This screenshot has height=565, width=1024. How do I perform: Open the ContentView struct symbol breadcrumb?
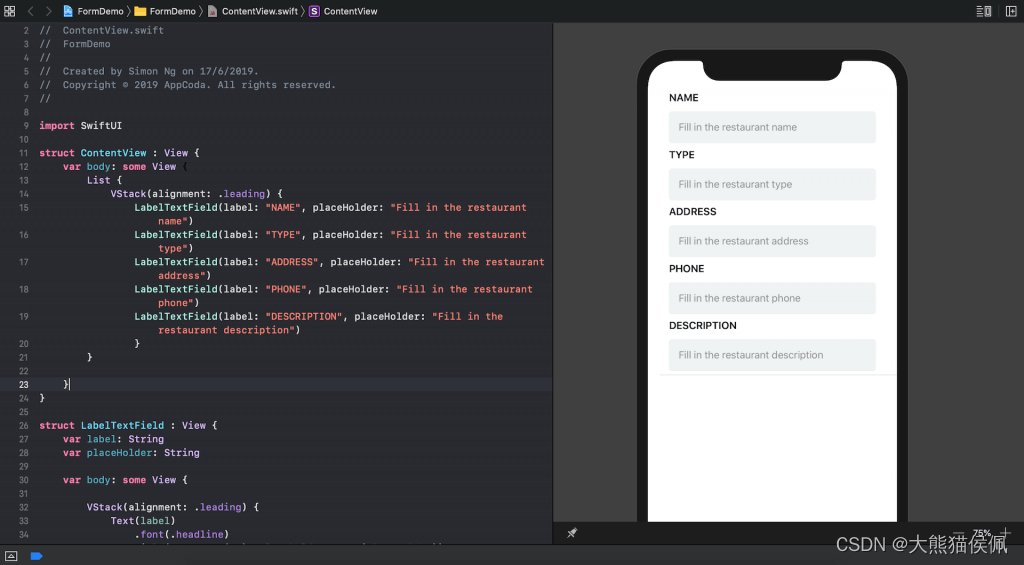coord(343,11)
